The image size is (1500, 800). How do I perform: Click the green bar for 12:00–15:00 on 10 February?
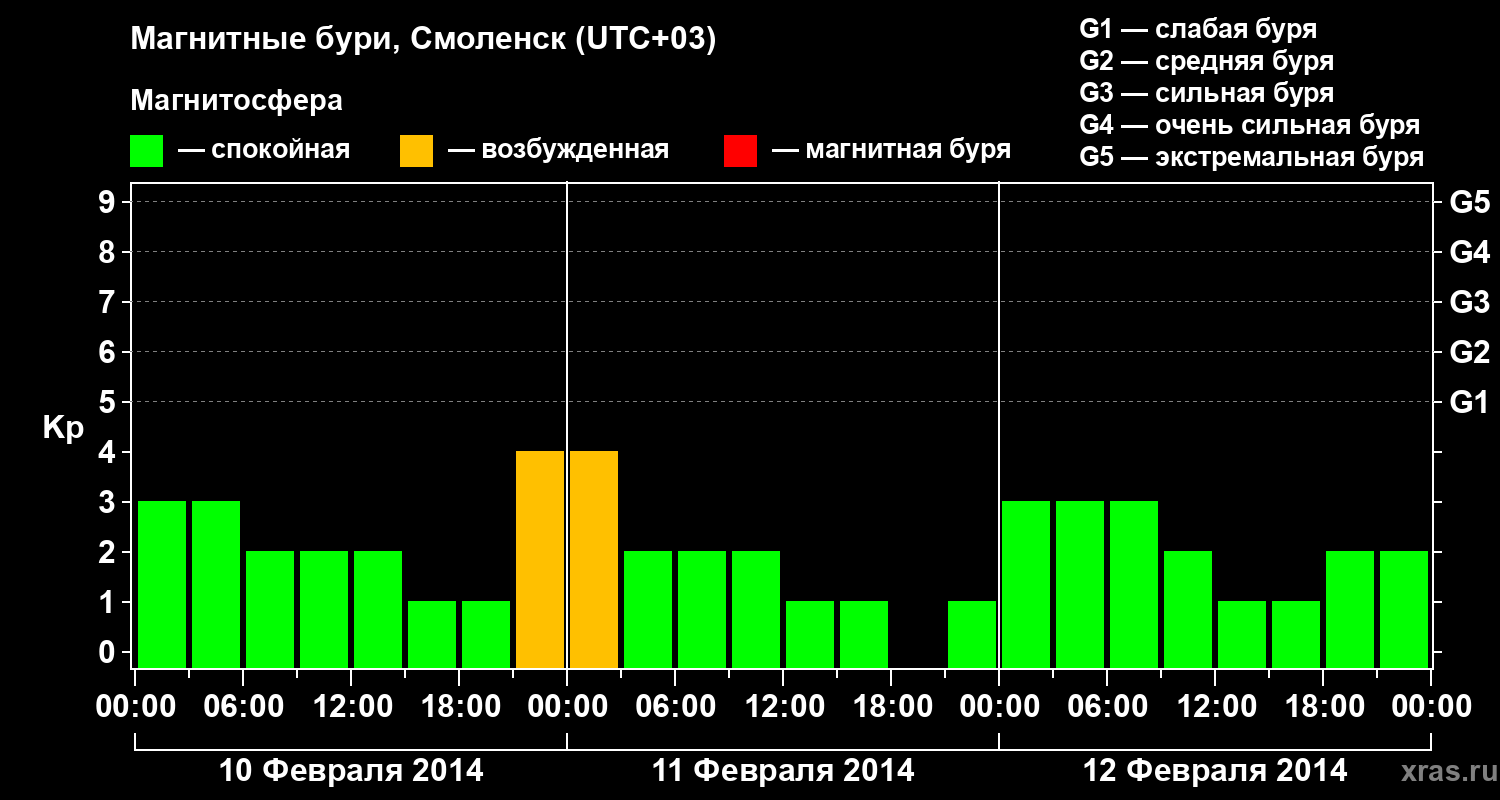(378, 609)
